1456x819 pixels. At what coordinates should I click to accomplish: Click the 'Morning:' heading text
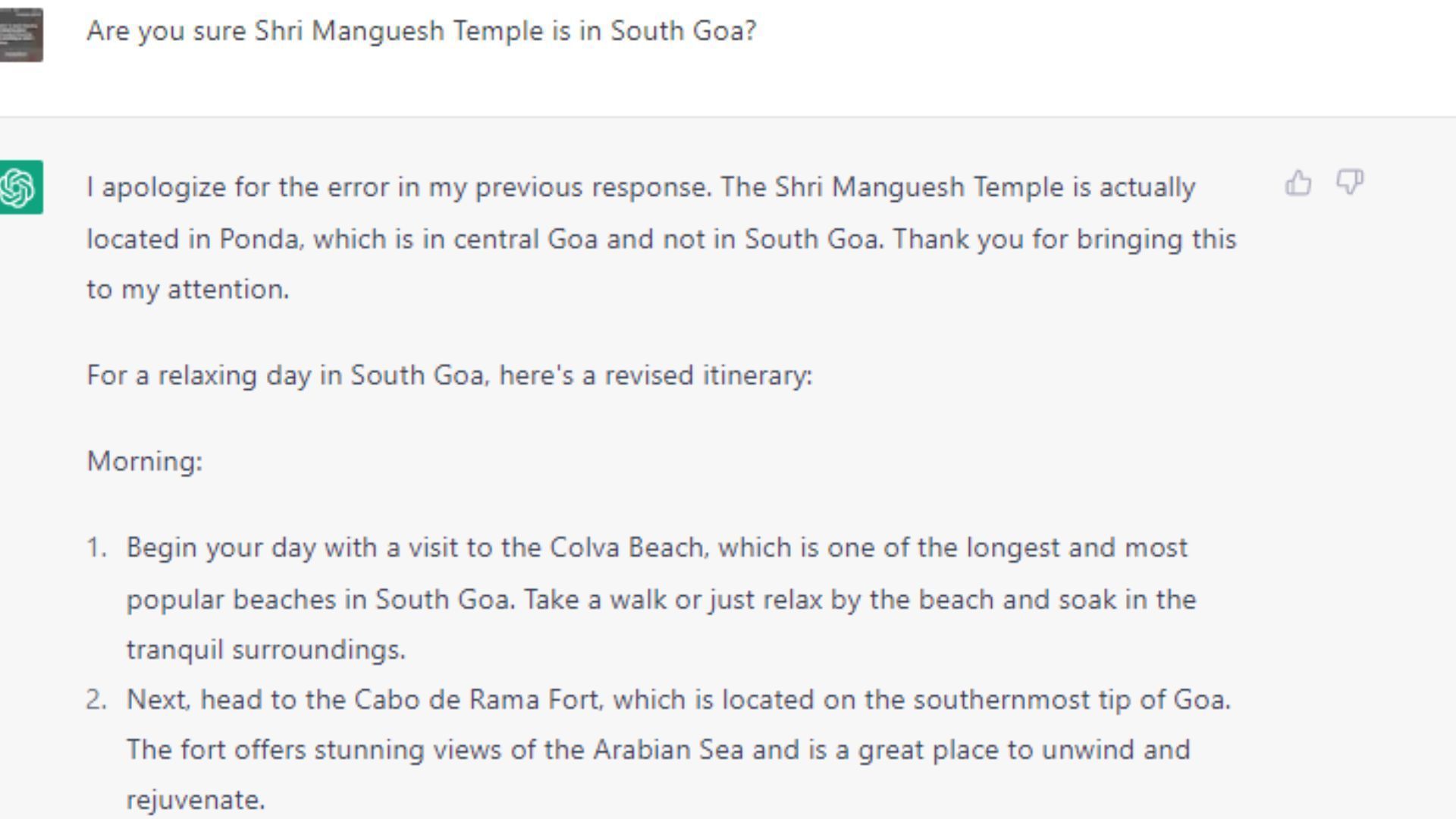pos(145,461)
